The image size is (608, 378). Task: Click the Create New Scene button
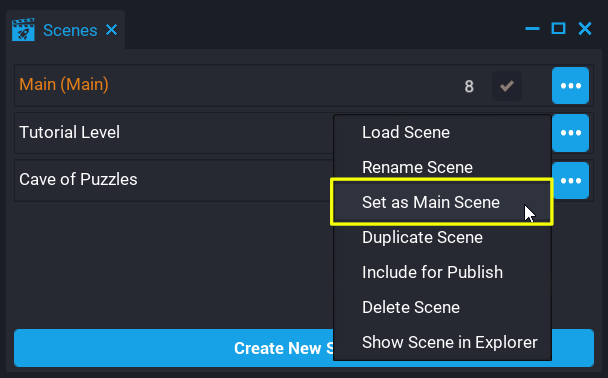304,348
